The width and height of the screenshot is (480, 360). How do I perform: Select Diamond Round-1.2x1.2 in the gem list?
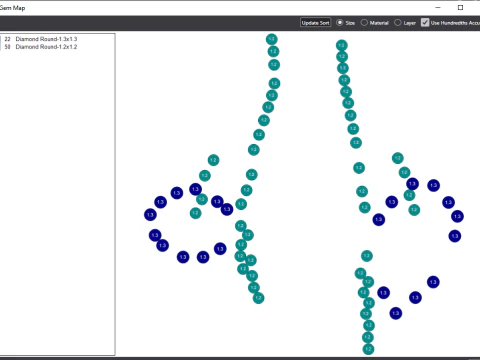click(x=46, y=47)
